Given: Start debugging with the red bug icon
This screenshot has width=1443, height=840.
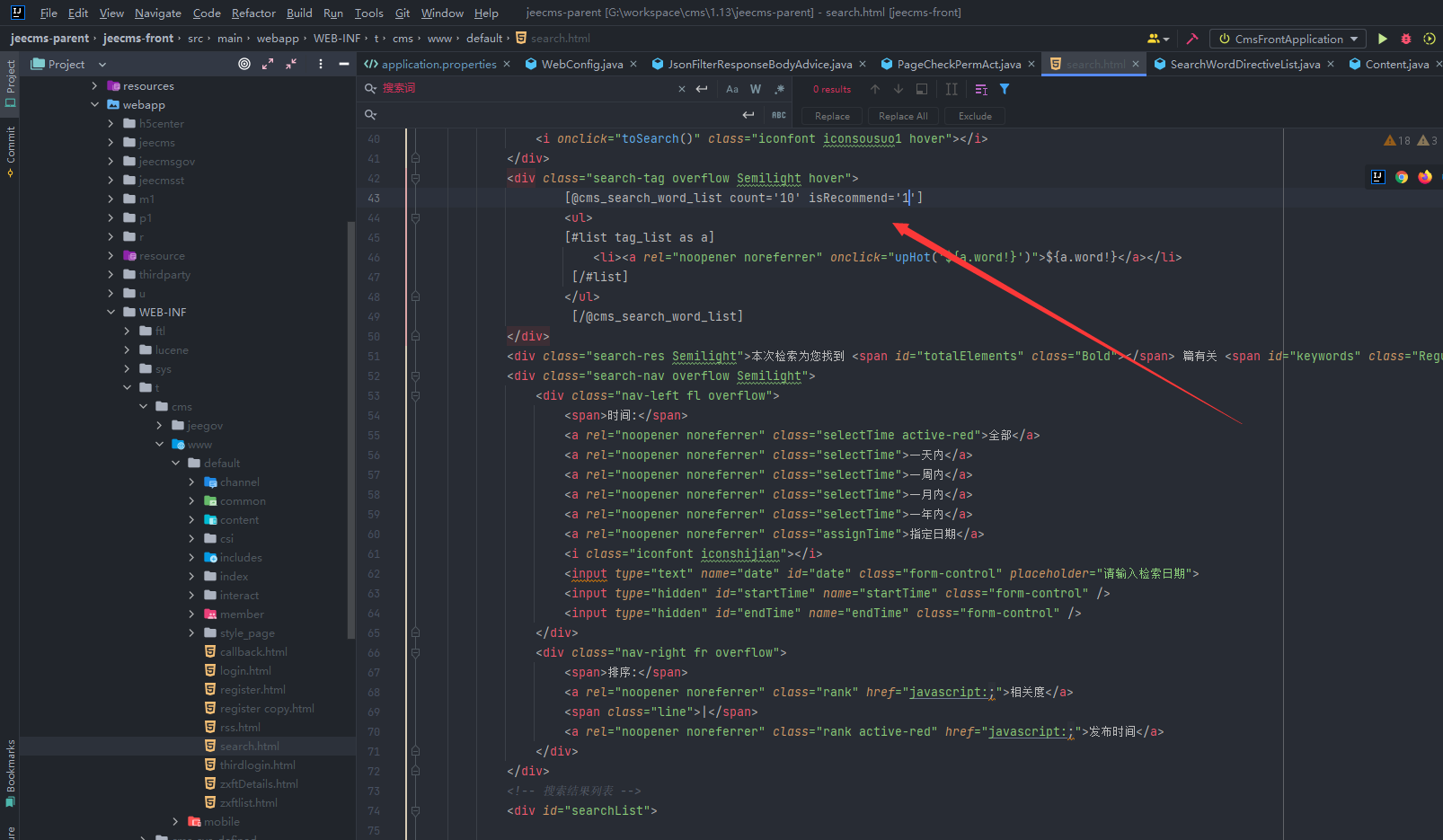Looking at the screenshot, I should coord(1406,39).
